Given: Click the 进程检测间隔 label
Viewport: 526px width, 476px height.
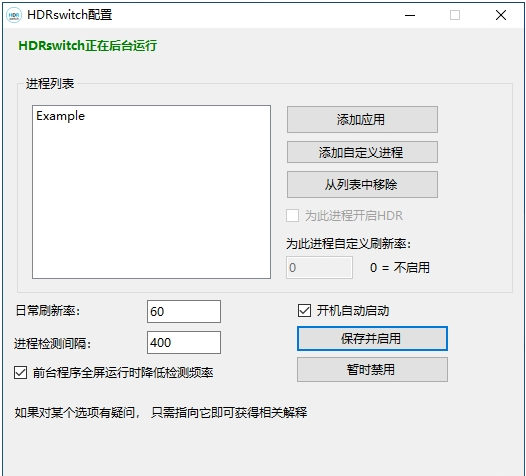Looking at the screenshot, I should 53,343.
